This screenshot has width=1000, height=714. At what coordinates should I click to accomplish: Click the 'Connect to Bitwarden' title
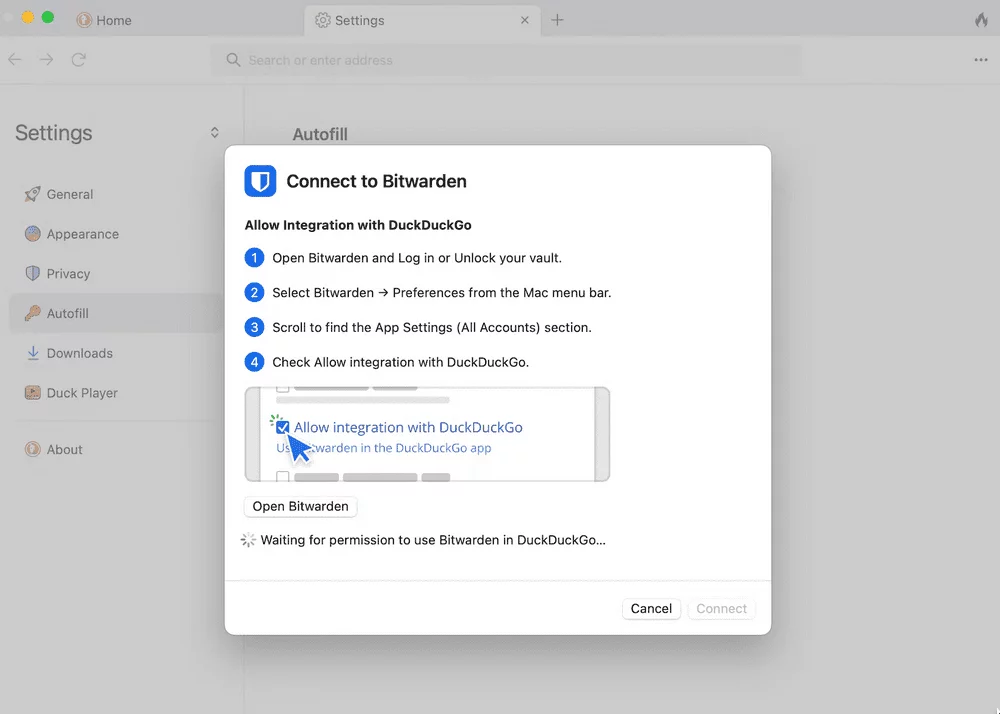pyautogui.click(x=376, y=181)
